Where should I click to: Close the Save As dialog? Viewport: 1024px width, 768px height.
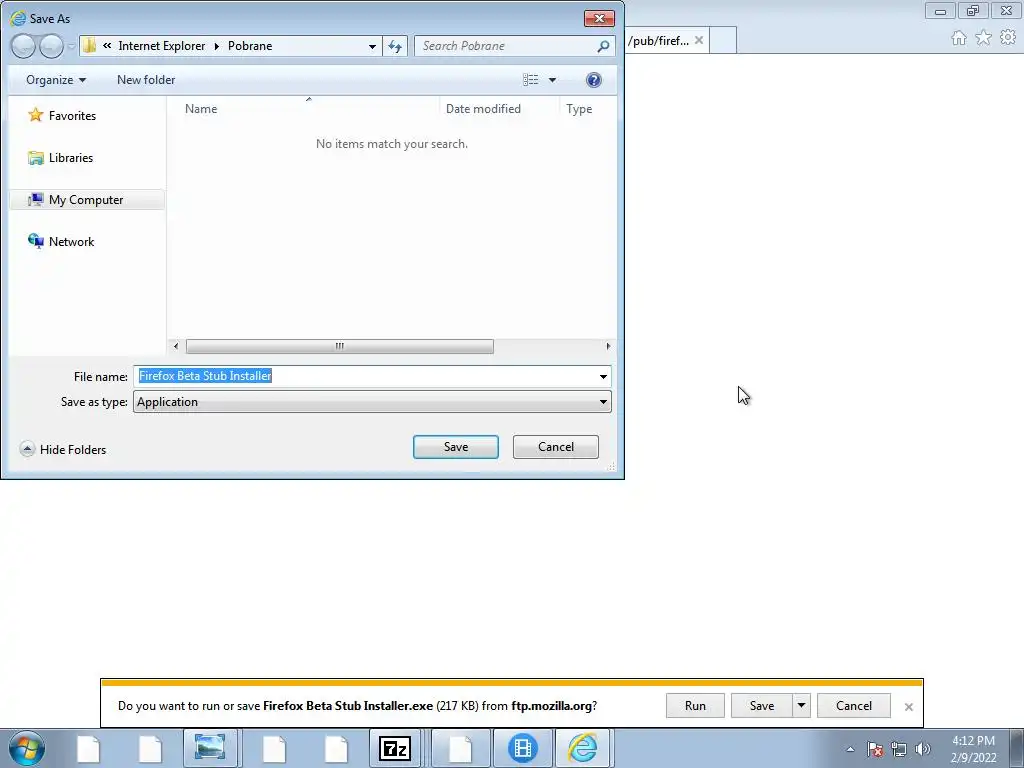599,18
